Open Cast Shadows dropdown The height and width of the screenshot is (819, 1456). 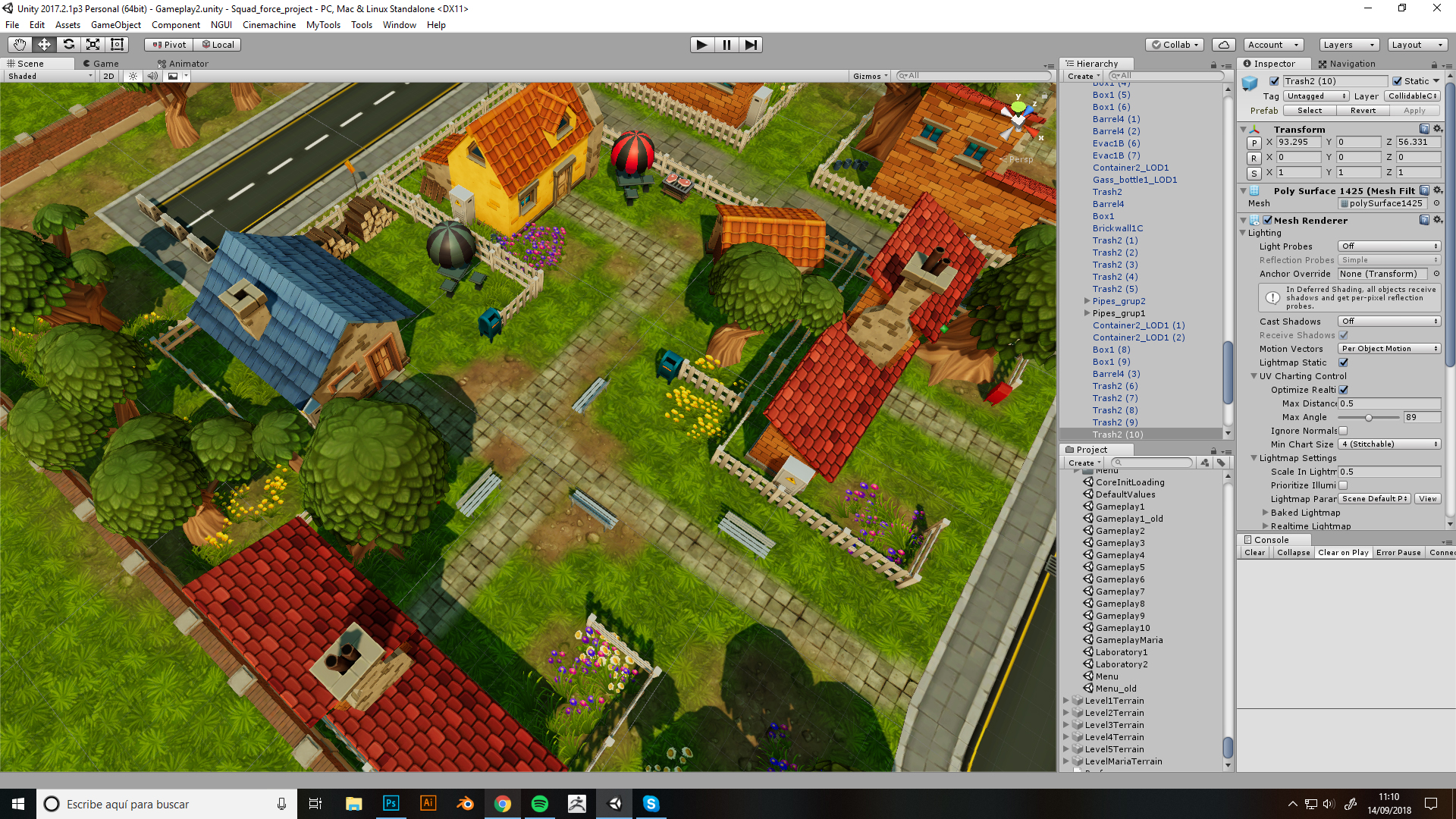pos(1389,322)
